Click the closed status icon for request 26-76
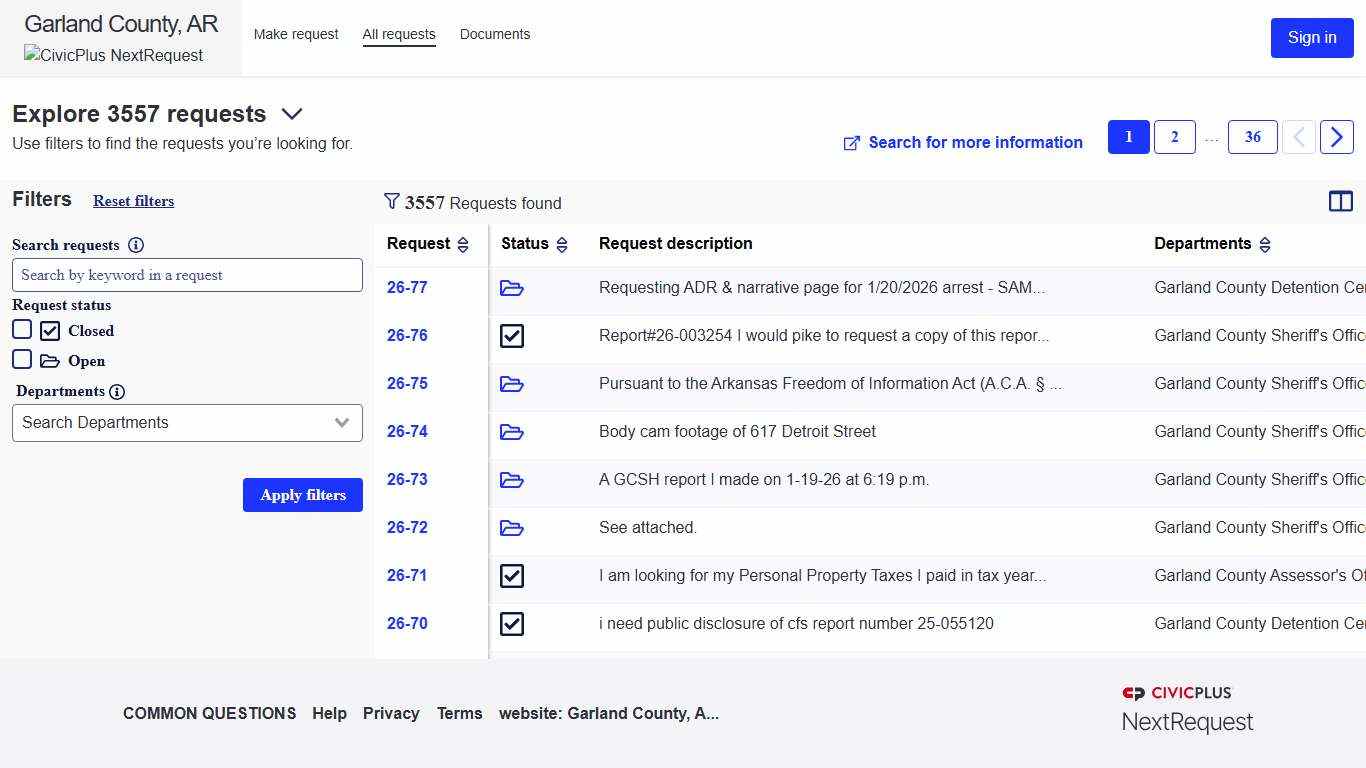The width and height of the screenshot is (1366, 768). point(512,336)
